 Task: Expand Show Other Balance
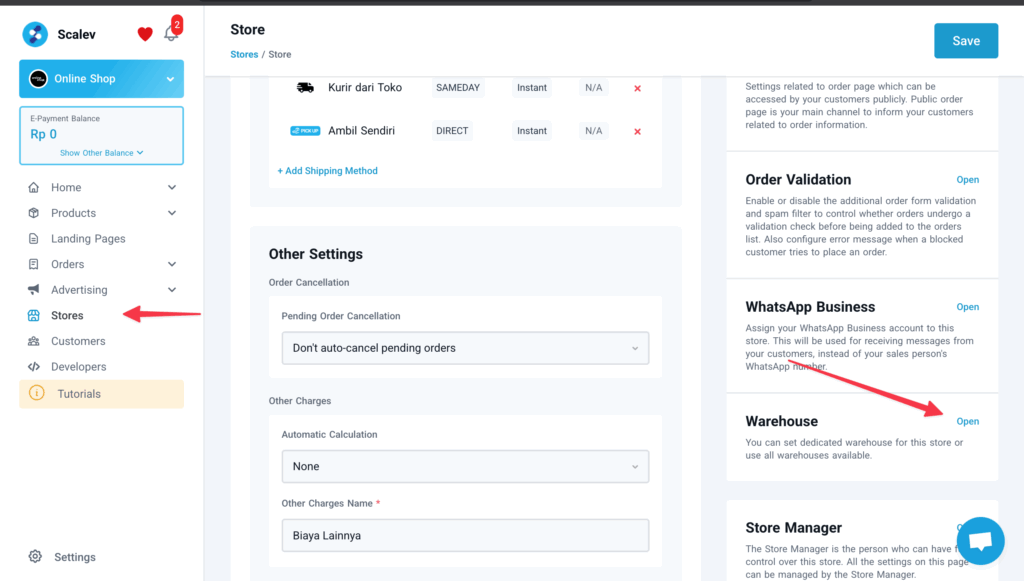tap(101, 153)
